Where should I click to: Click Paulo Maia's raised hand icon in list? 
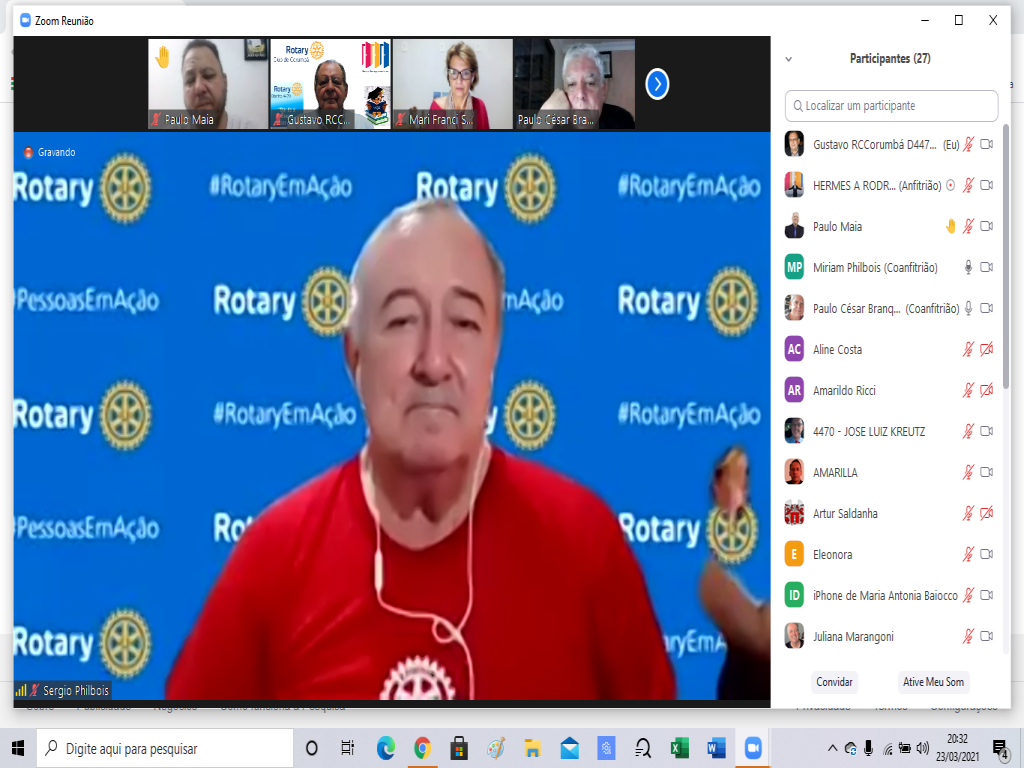[950, 226]
